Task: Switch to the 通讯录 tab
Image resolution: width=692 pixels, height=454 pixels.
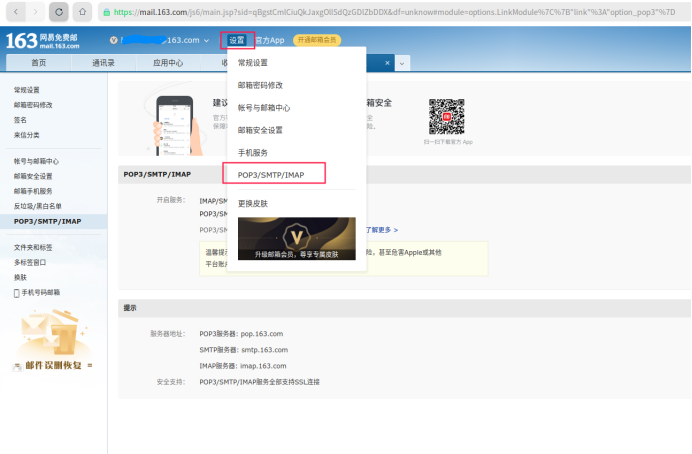Action: pyautogui.click(x=103, y=63)
